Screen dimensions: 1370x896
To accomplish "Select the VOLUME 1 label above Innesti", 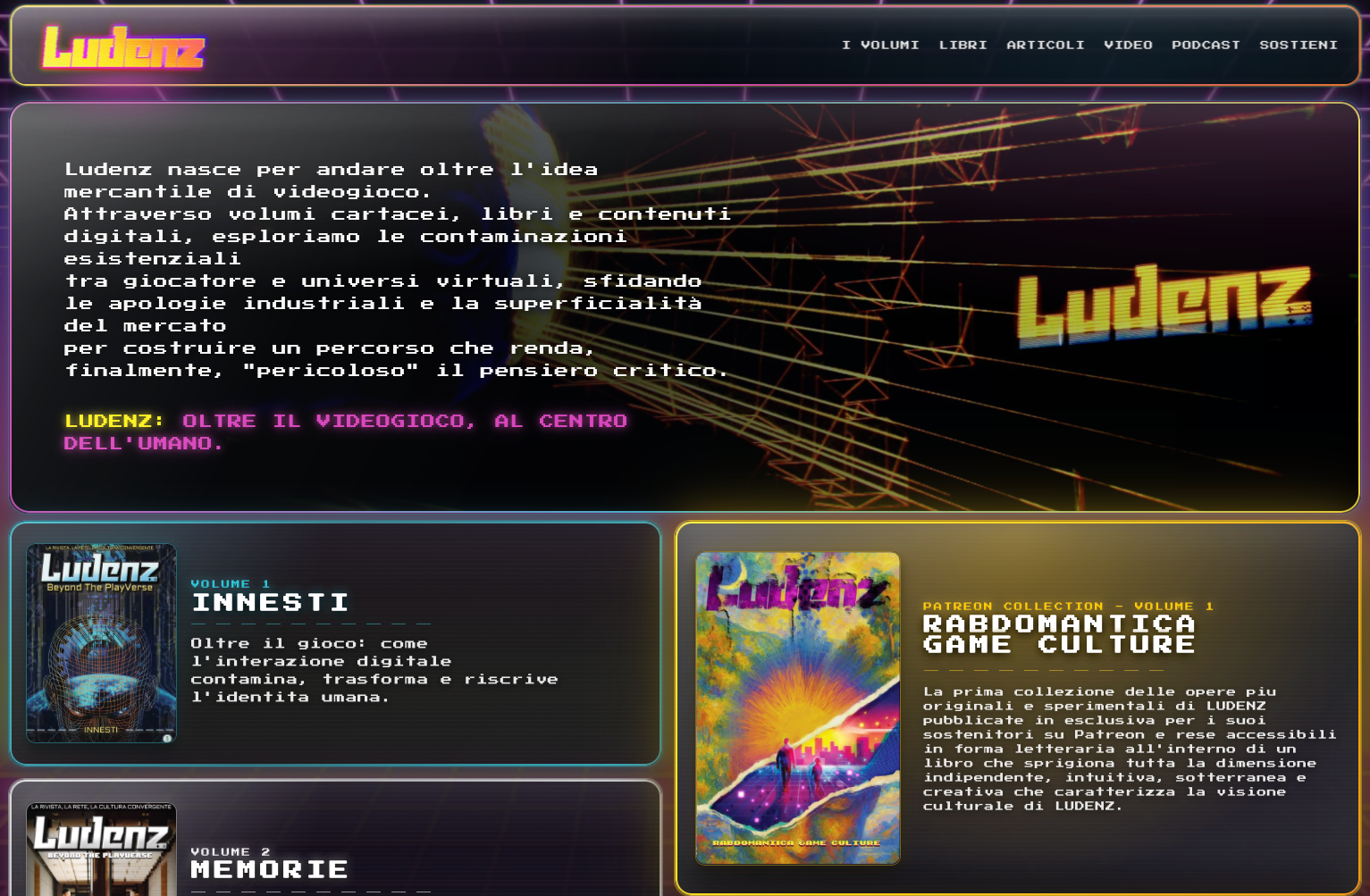I will 231,583.
